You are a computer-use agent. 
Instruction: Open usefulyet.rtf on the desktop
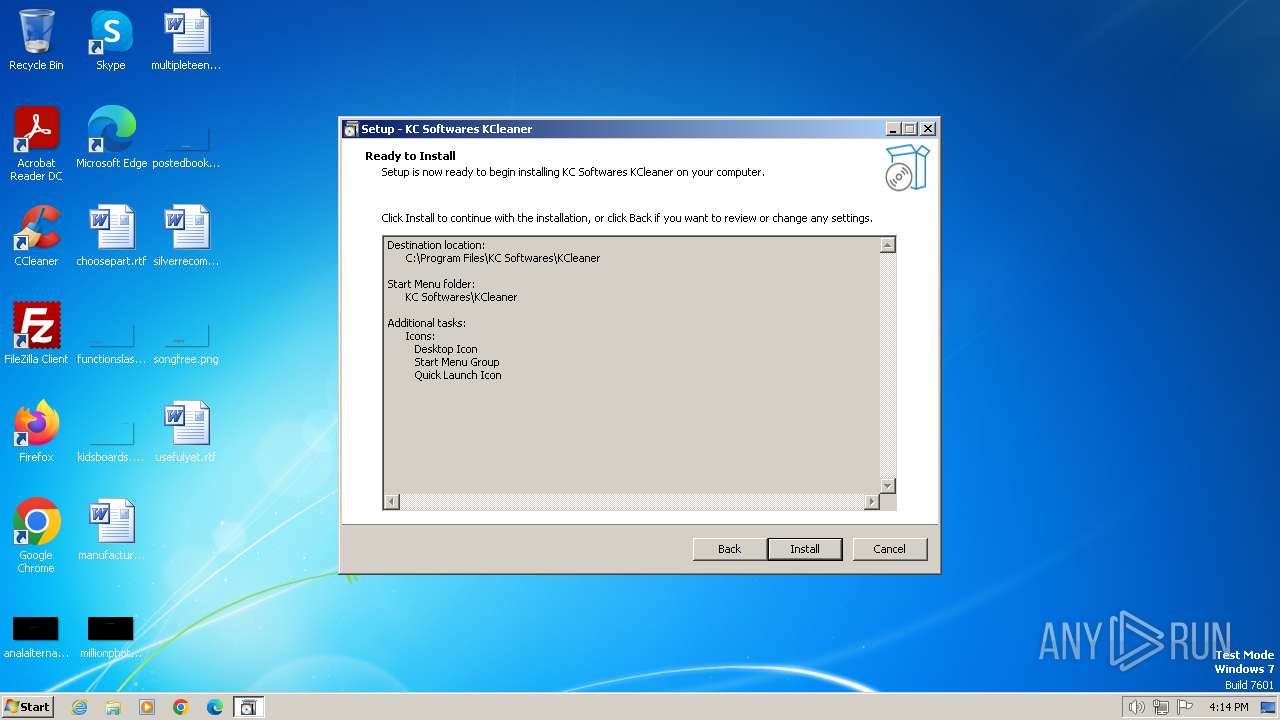tap(186, 432)
